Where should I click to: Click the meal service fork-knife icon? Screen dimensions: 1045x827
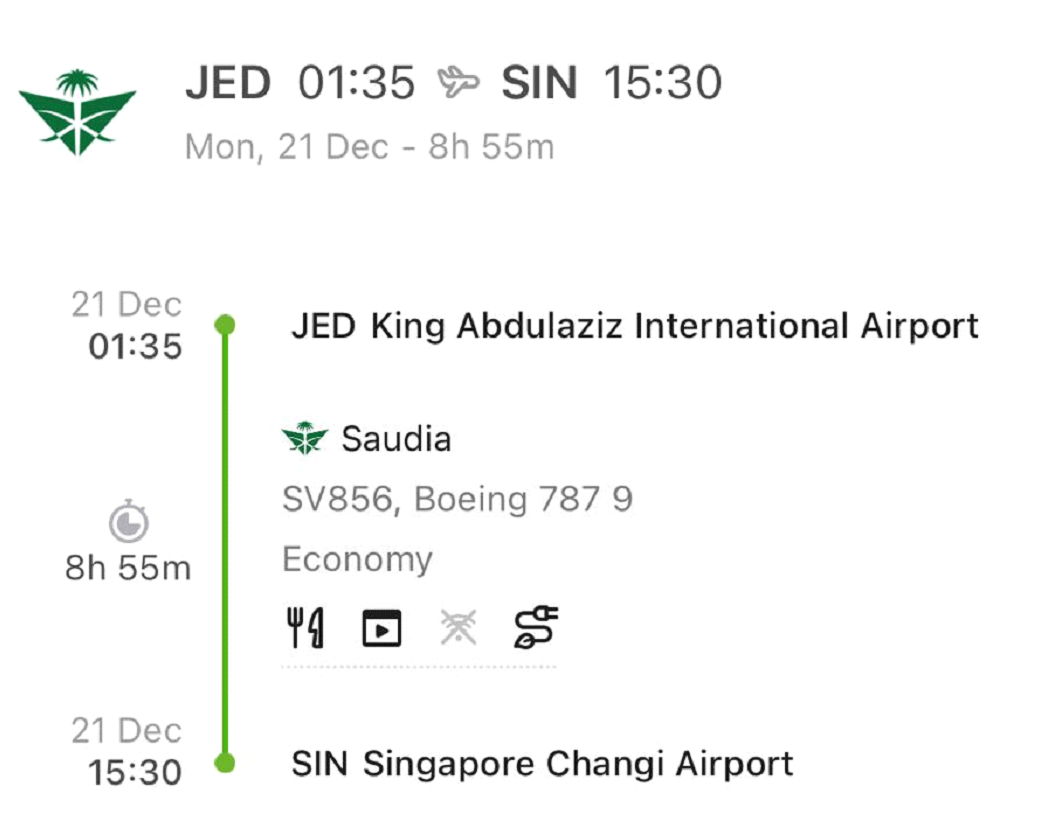click(x=305, y=628)
